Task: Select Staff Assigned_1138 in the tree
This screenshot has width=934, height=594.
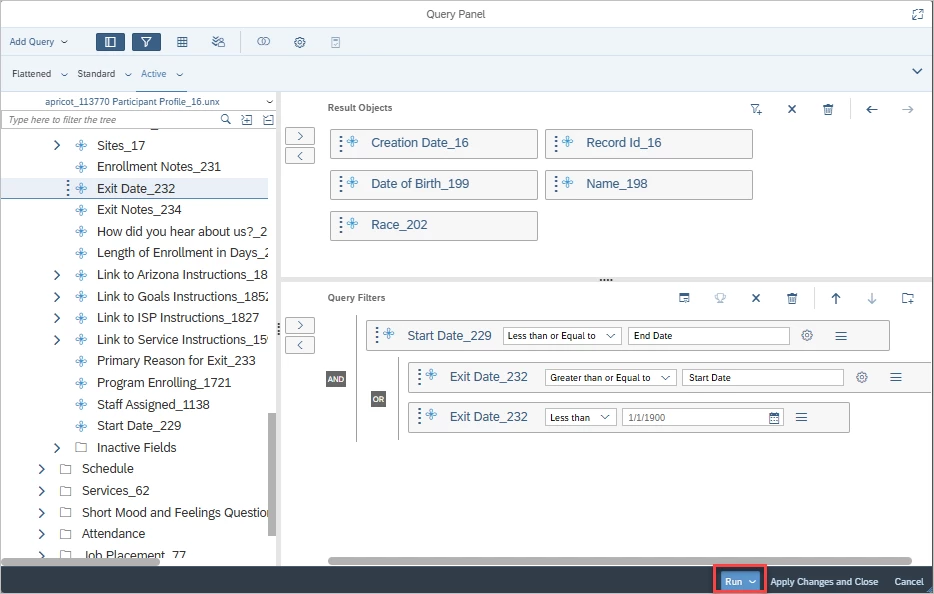Action: tap(153, 405)
